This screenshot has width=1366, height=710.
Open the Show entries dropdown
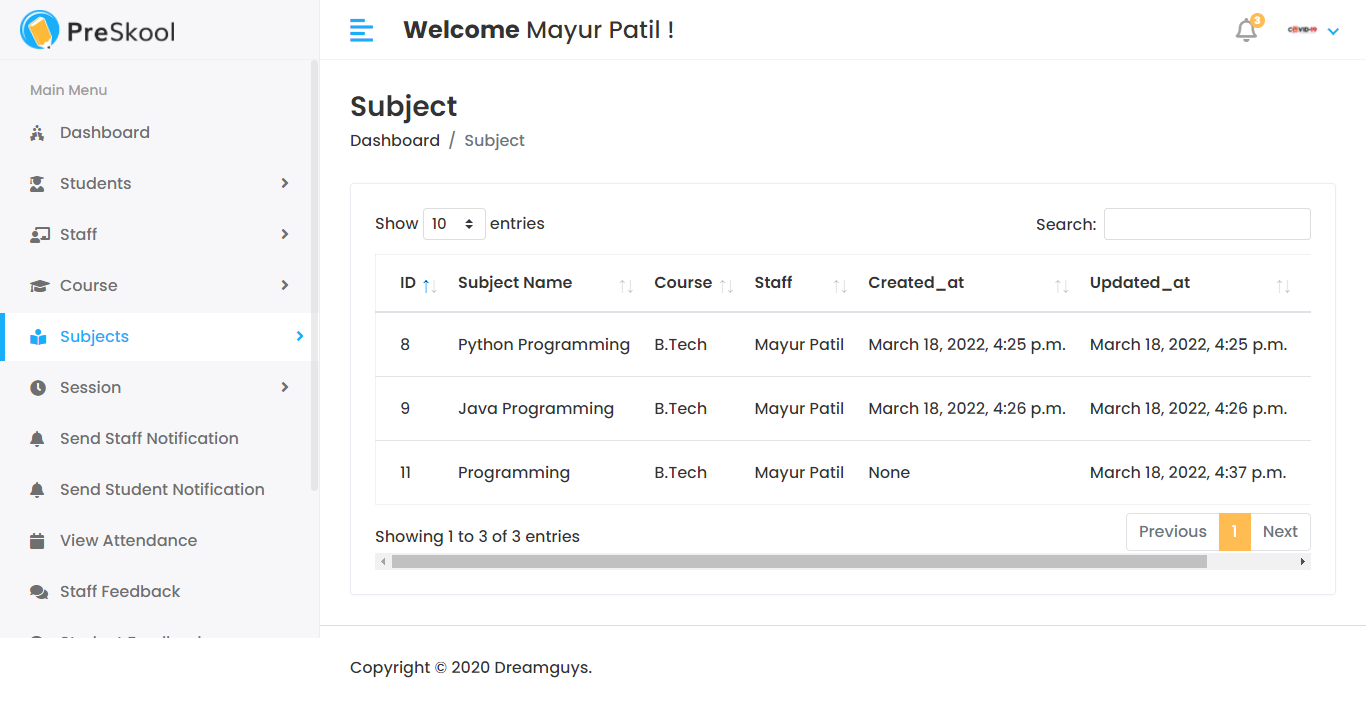[454, 223]
